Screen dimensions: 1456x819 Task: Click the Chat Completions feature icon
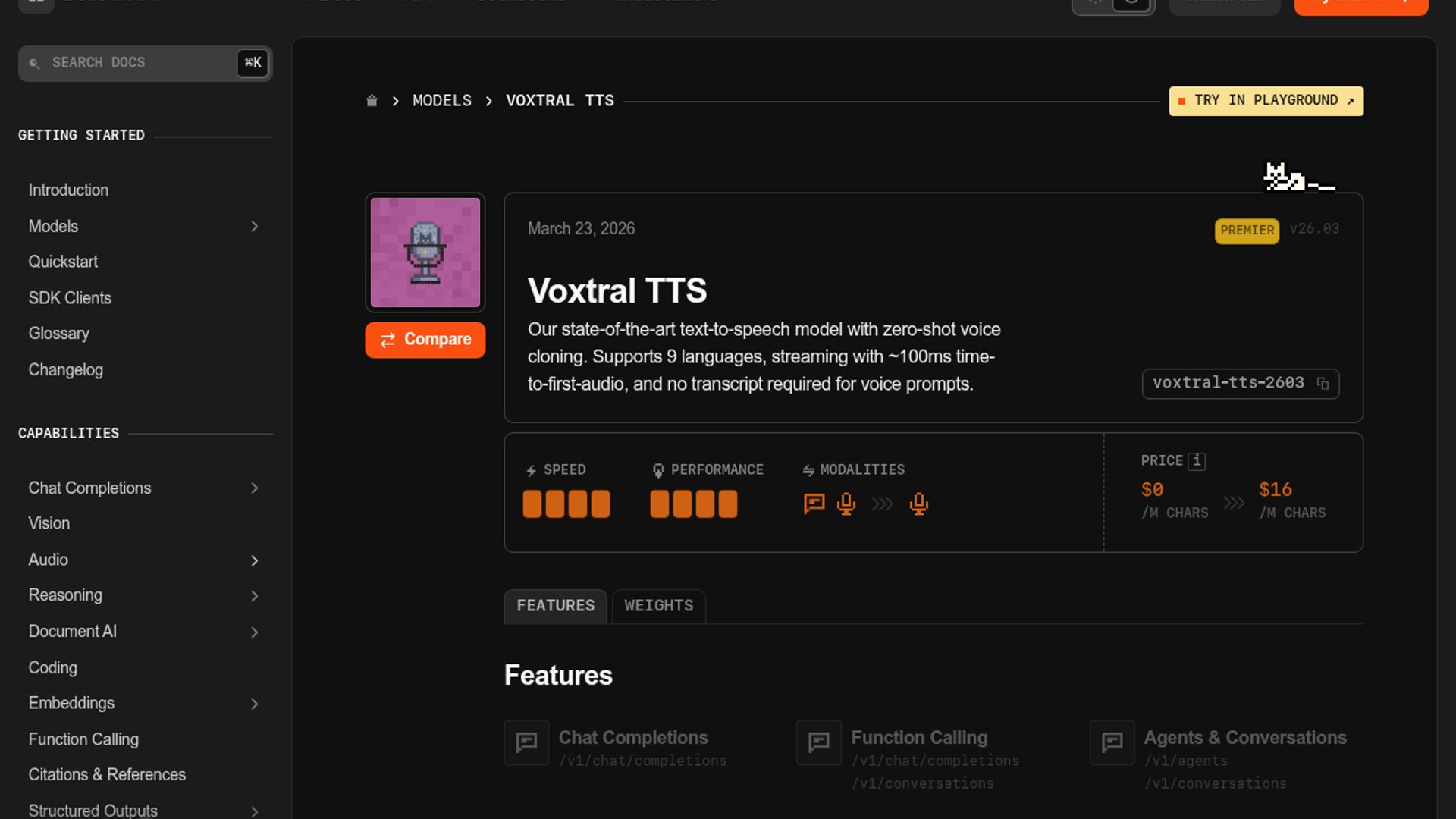point(526,742)
